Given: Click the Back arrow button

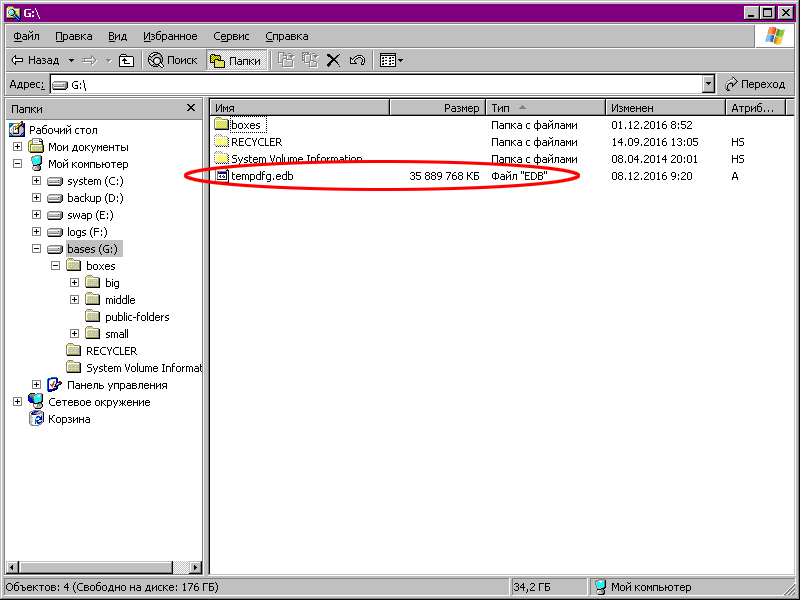Looking at the screenshot, I should pos(35,60).
